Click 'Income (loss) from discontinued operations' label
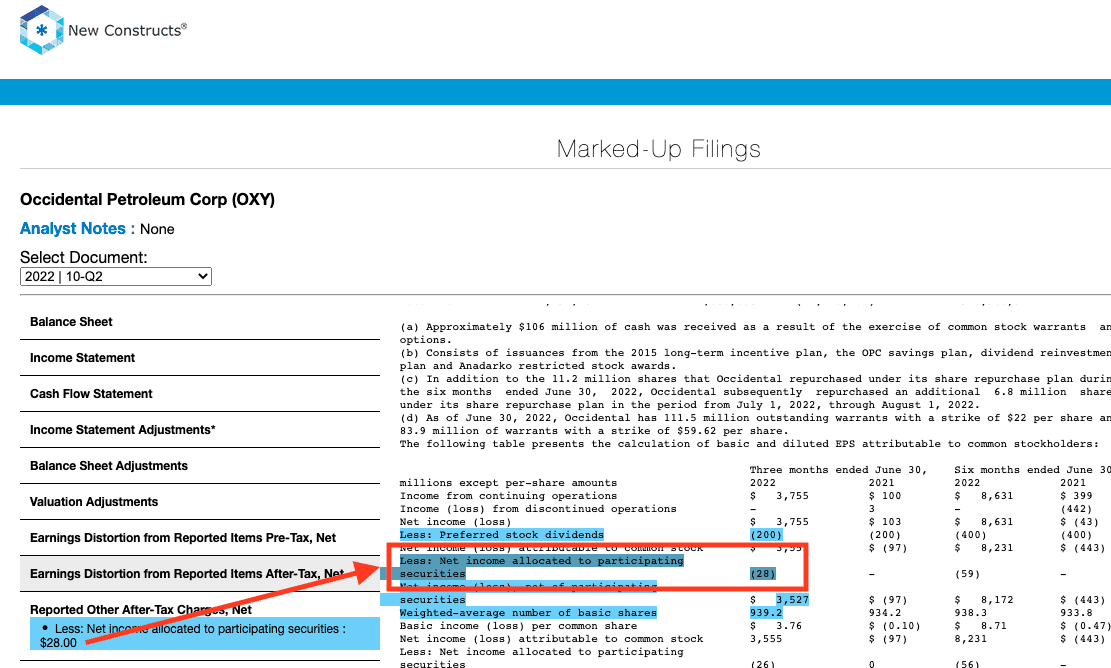1111x668 pixels. pyautogui.click(x=538, y=509)
